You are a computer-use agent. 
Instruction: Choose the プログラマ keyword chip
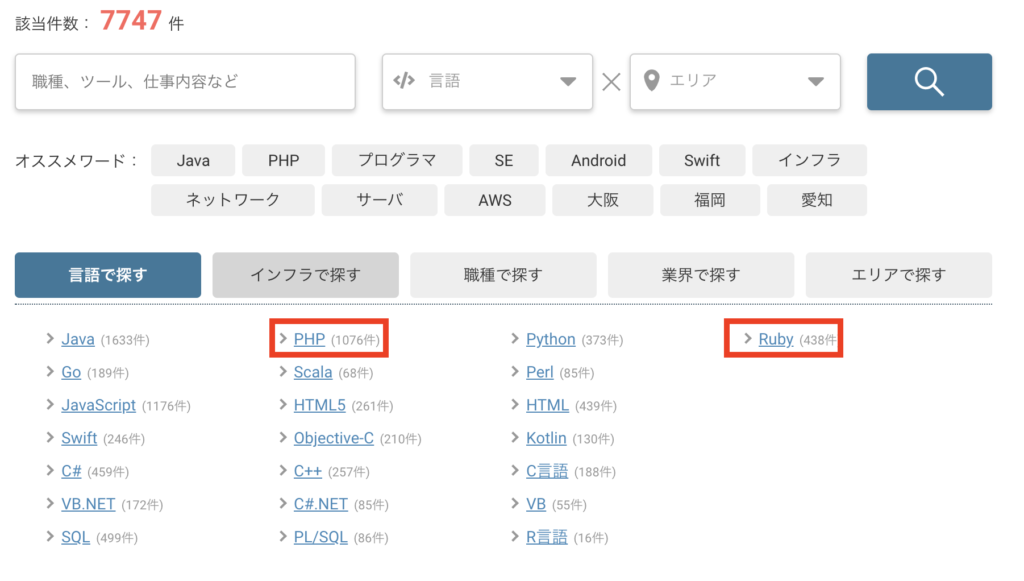coord(397,161)
